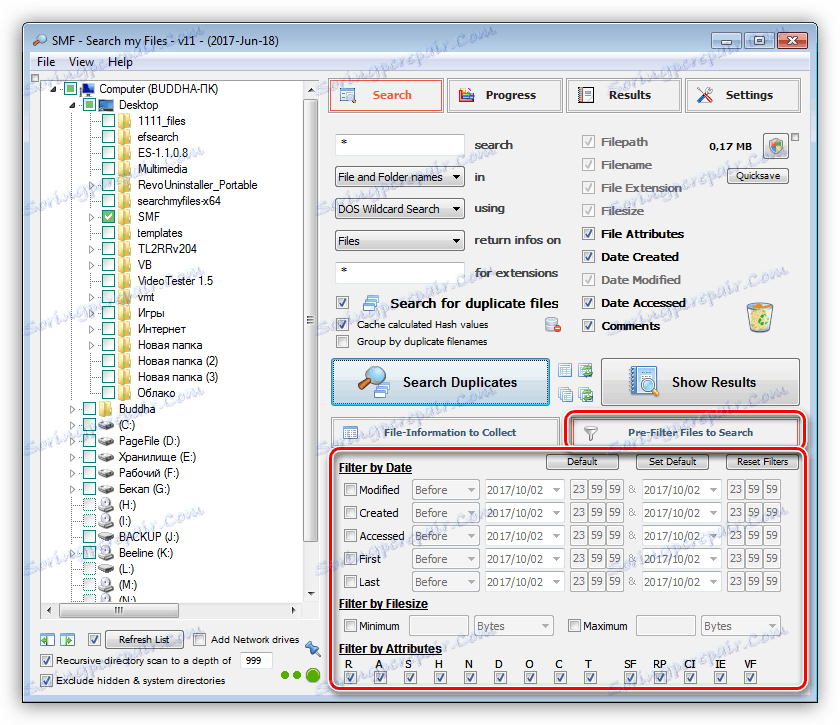Expand the Buddha tree node
Screen dimensions: 840x725
coord(72,409)
